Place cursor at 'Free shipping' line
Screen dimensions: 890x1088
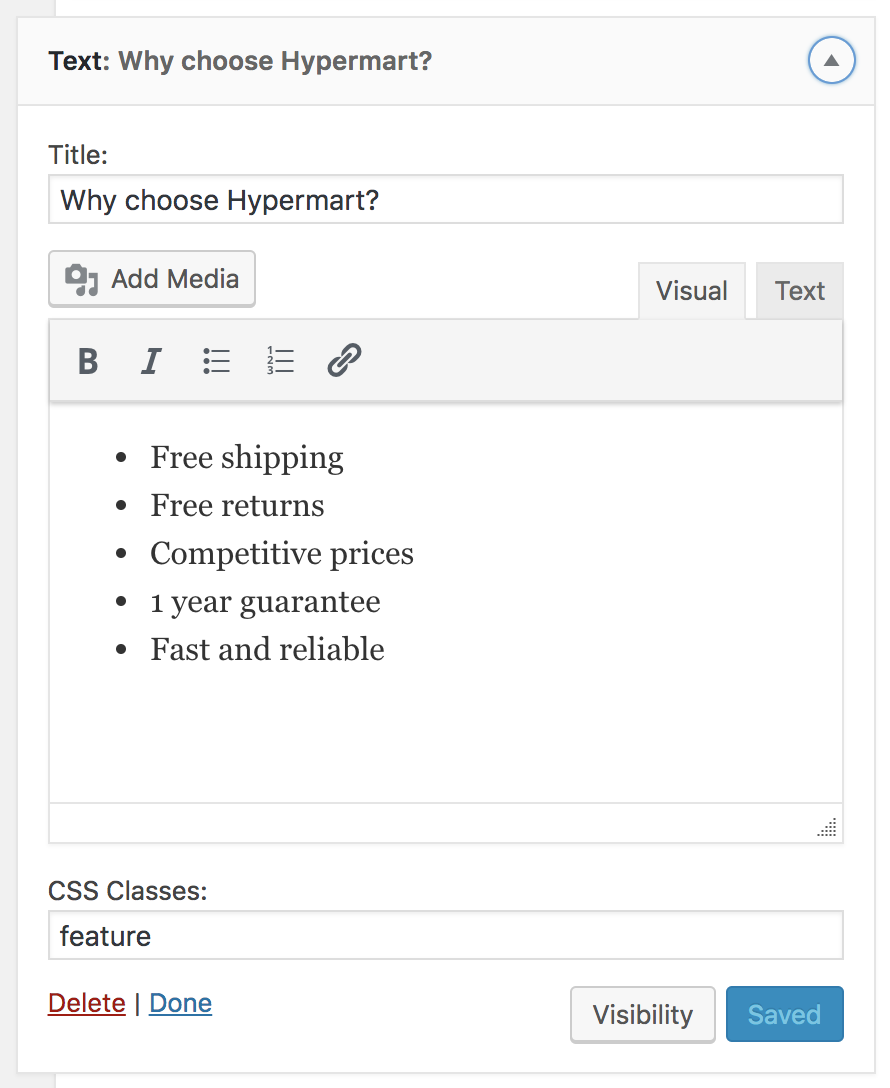247,458
